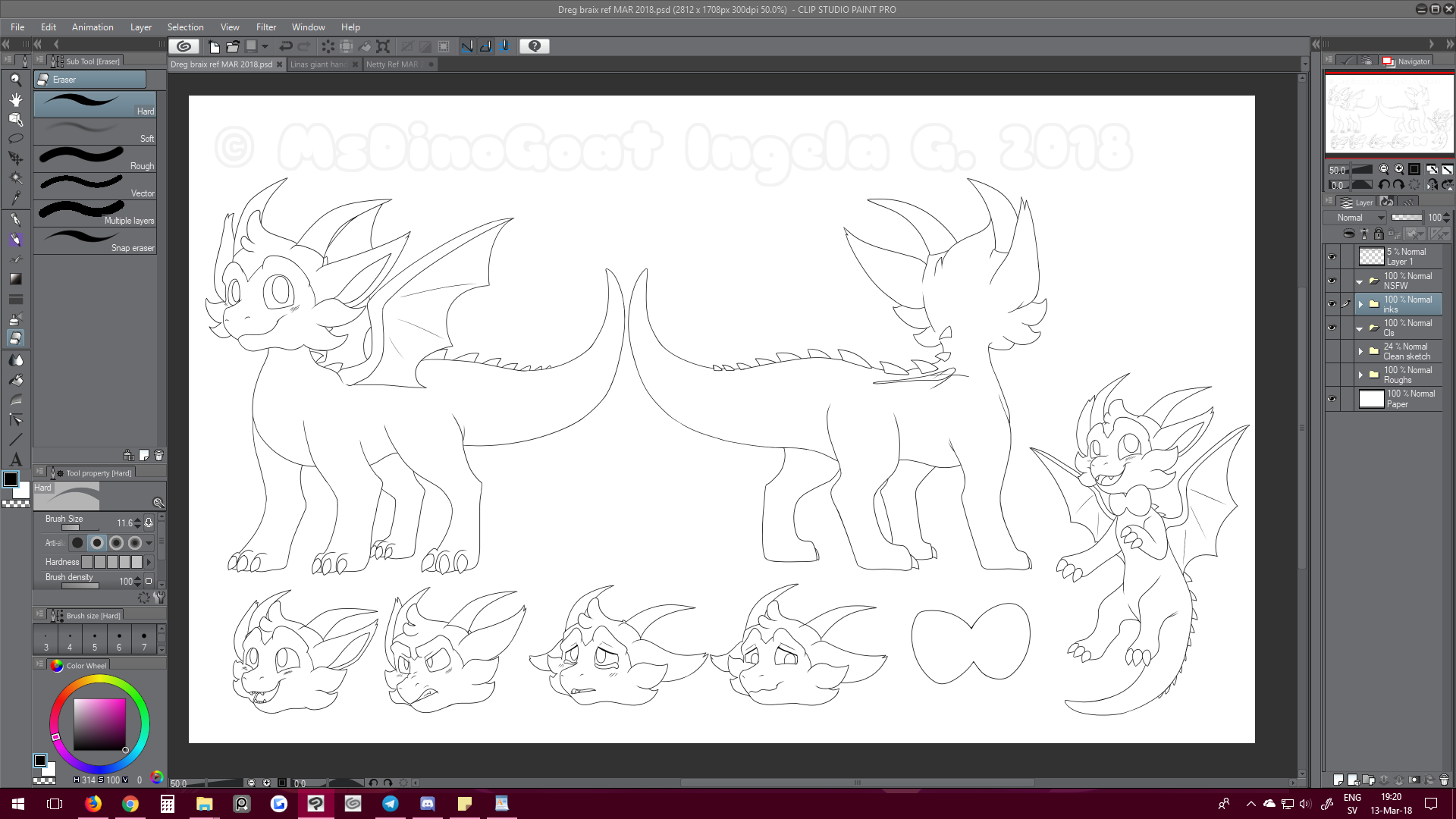
Task: Hide the Paper layer
Action: click(x=1332, y=399)
